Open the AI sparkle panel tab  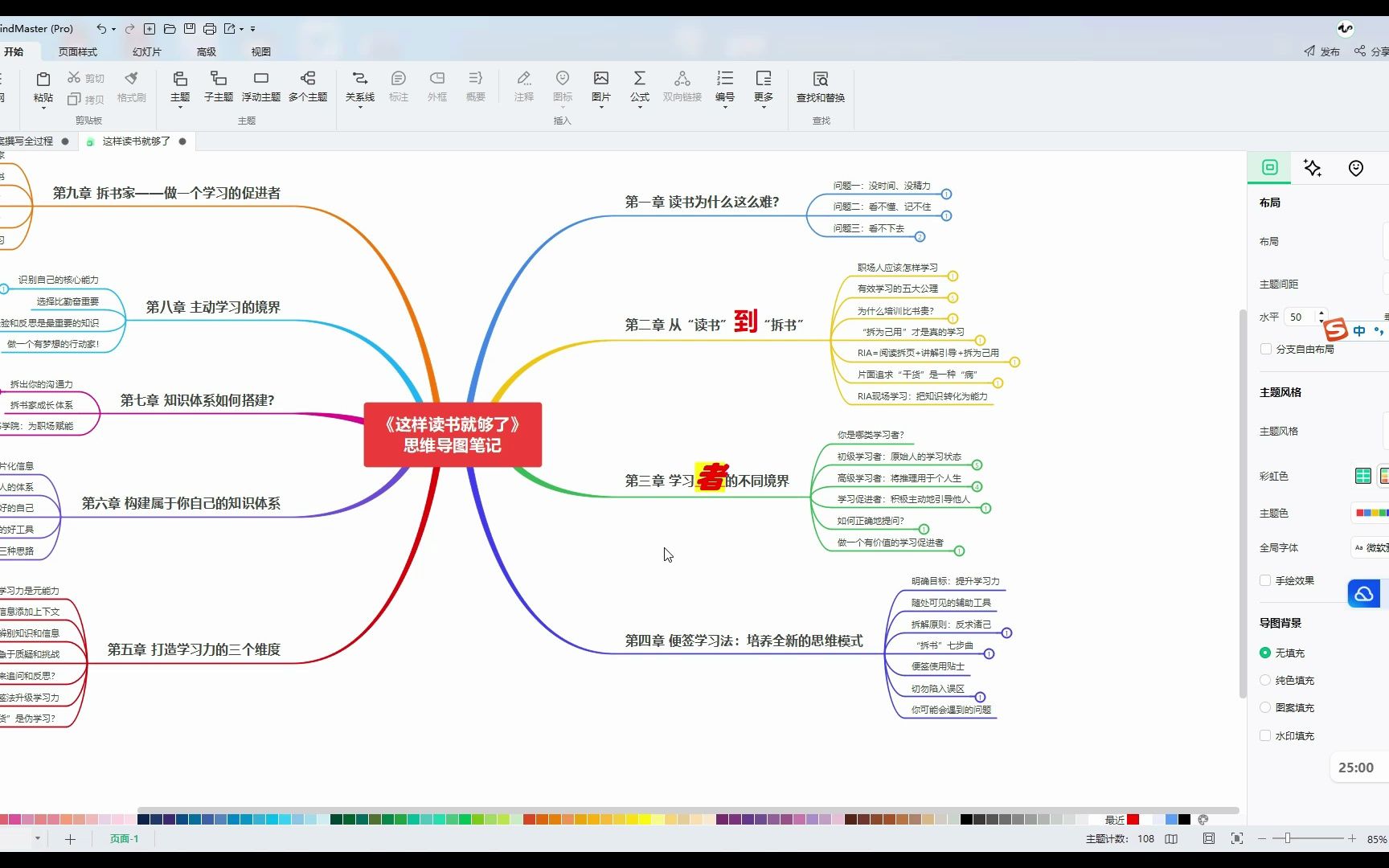pyautogui.click(x=1313, y=168)
